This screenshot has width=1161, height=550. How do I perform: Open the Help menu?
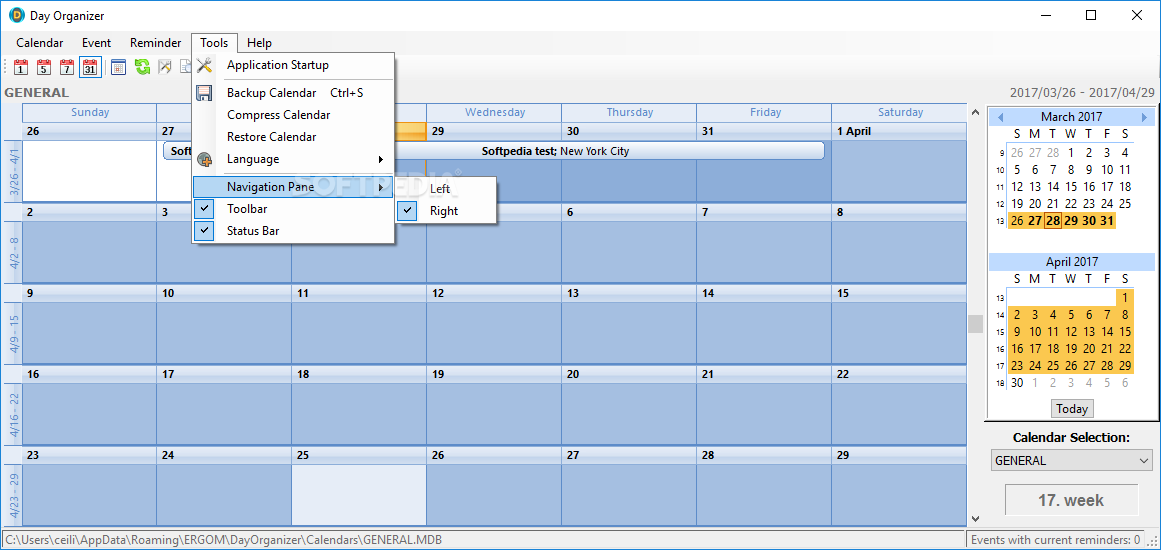(260, 43)
